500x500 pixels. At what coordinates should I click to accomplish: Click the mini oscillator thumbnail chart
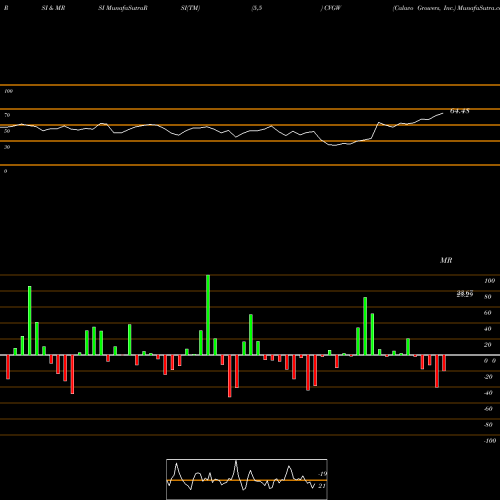click(247, 479)
